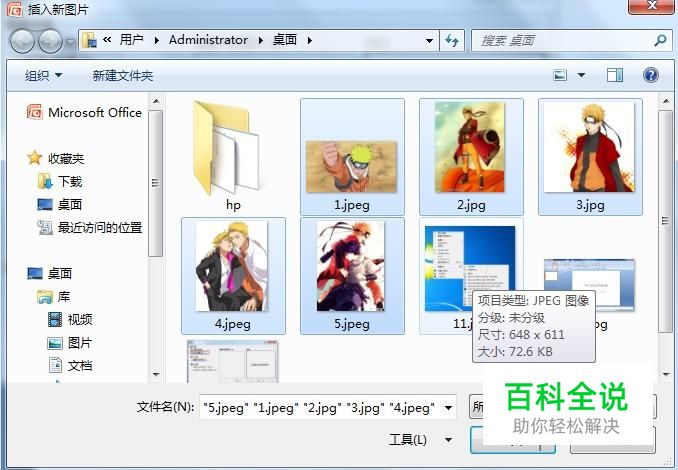
Task: Select the 4.jpeg thumbnail
Action: pyautogui.click(x=233, y=276)
